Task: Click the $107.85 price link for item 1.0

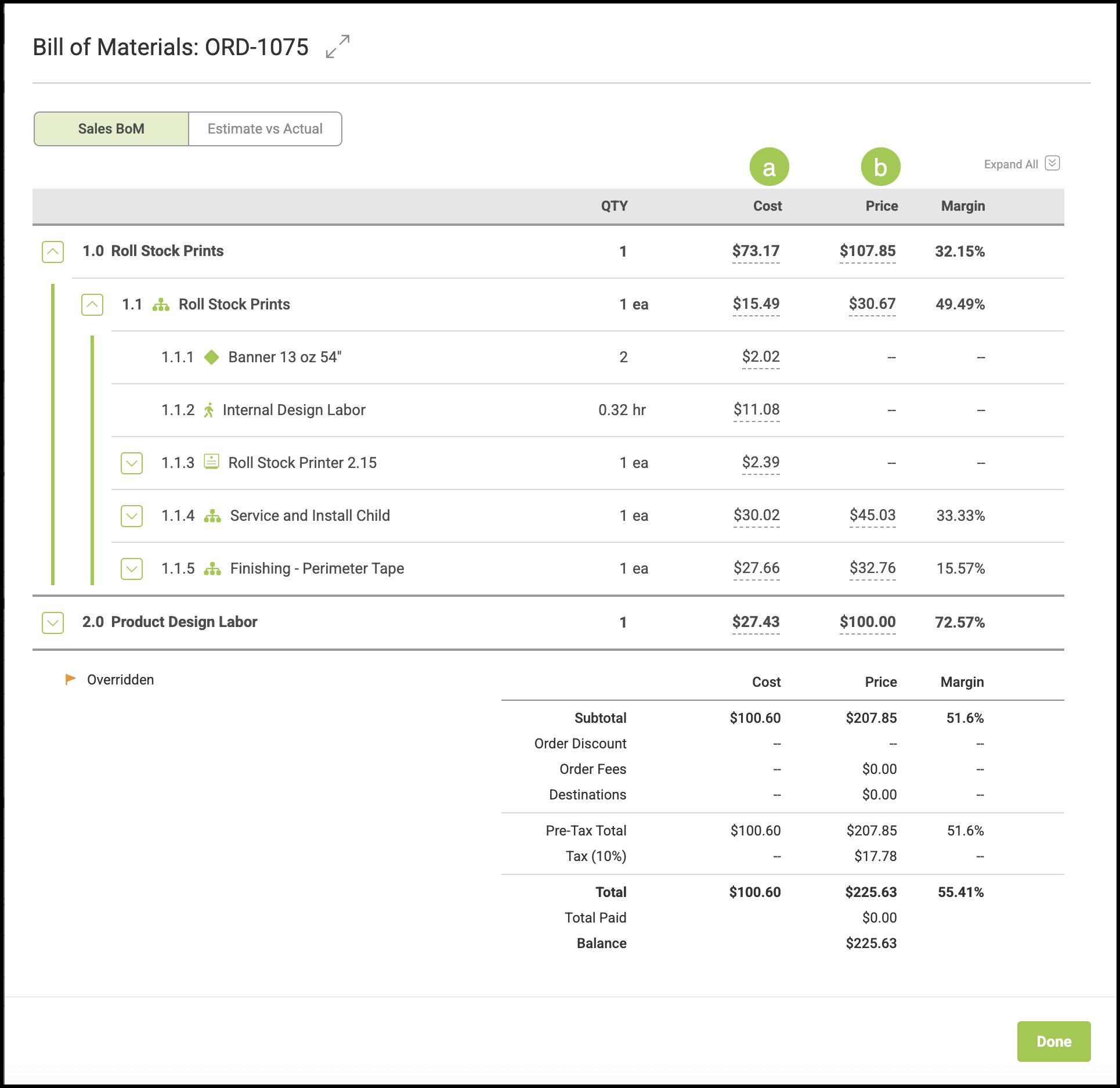Action: 868,251
